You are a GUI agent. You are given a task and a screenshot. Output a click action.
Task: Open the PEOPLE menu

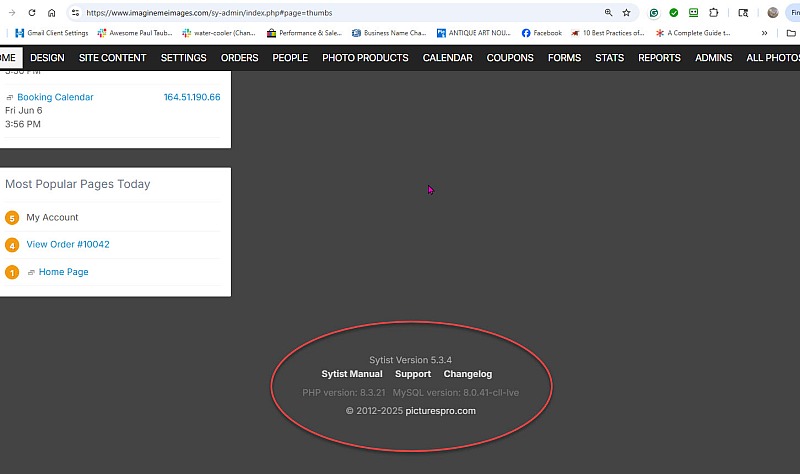point(290,58)
